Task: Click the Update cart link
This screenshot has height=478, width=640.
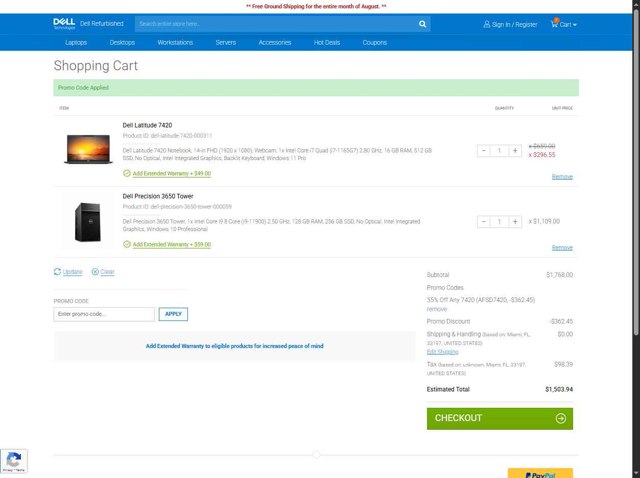Action: pyautogui.click(x=72, y=272)
